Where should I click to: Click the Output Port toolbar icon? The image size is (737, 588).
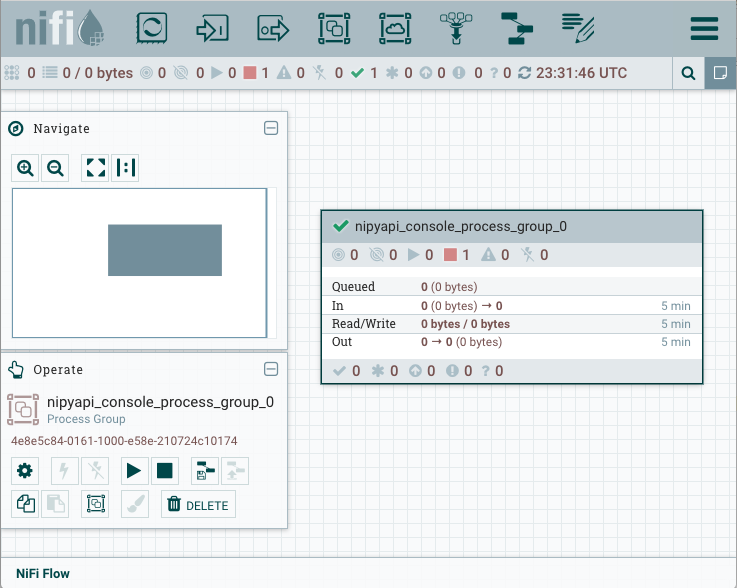pyautogui.click(x=273, y=28)
